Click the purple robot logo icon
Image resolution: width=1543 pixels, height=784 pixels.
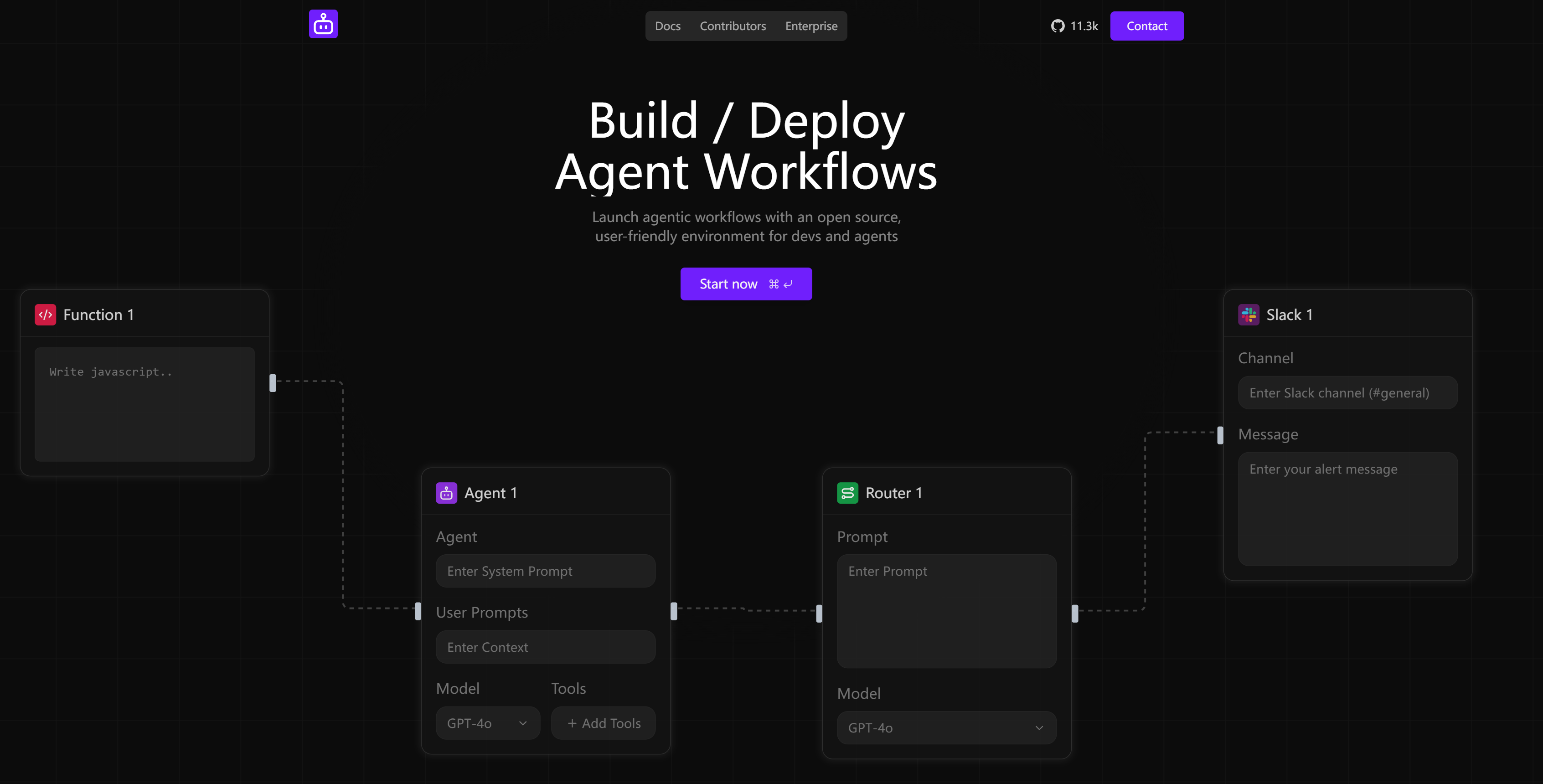(323, 24)
